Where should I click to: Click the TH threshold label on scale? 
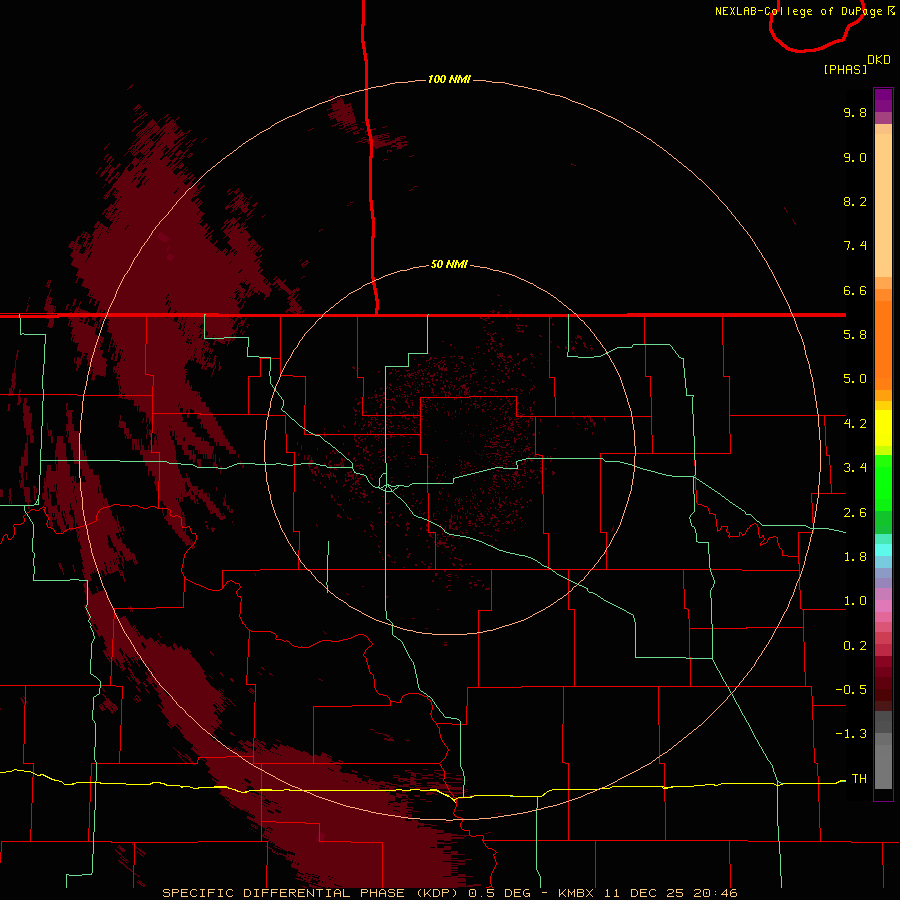pyautogui.click(x=859, y=779)
